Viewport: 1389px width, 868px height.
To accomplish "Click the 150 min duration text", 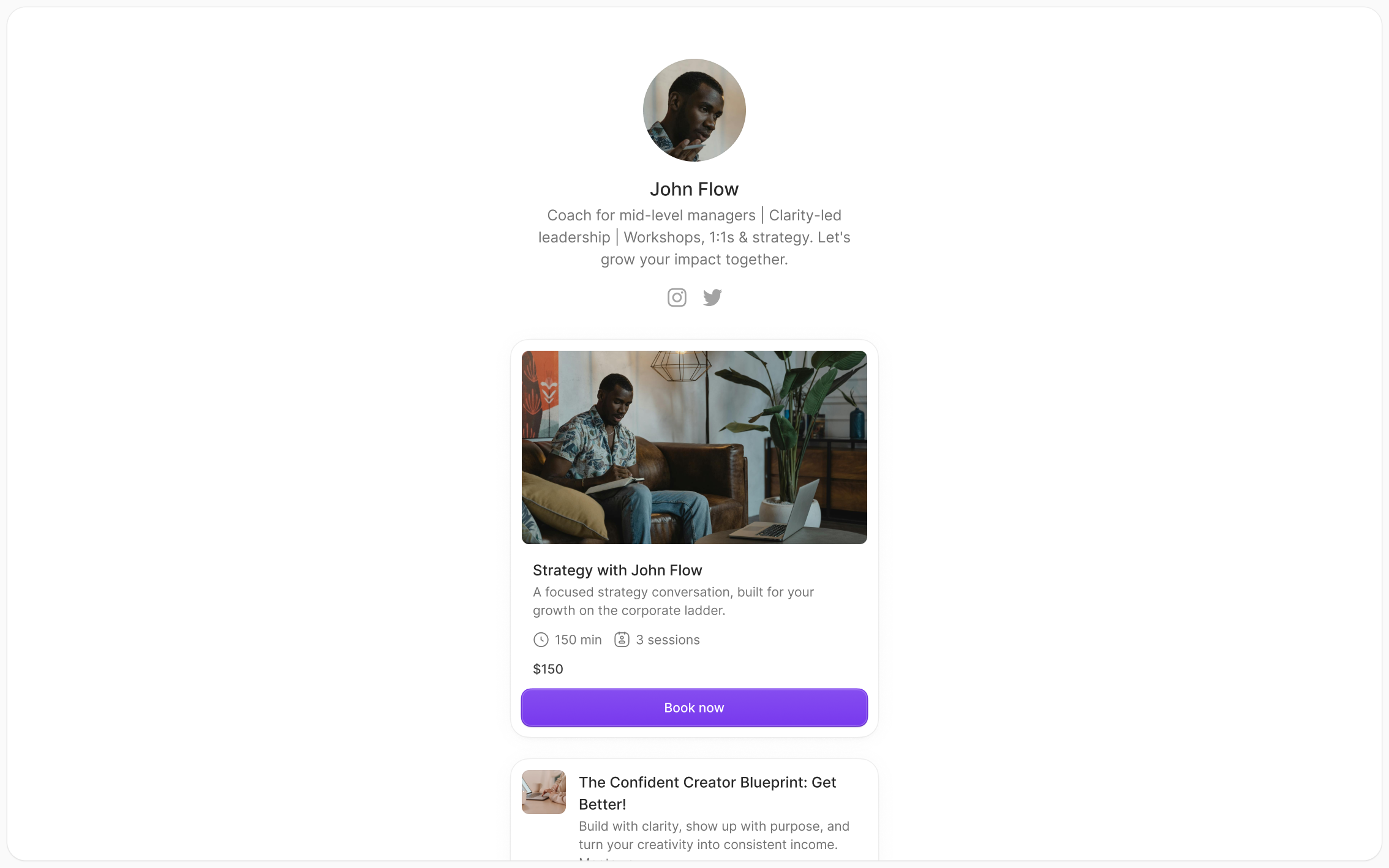I will pyautogui.click(x=578, y=640).
